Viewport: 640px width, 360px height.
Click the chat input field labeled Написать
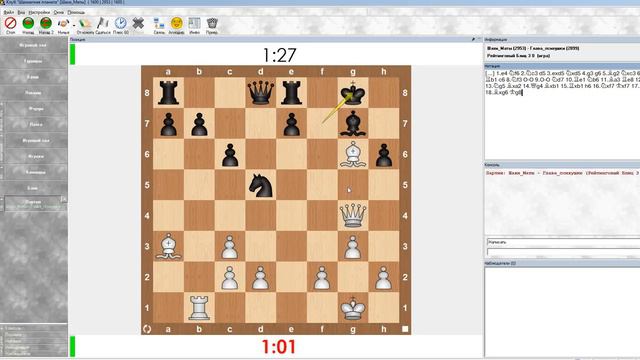point(563,242)
